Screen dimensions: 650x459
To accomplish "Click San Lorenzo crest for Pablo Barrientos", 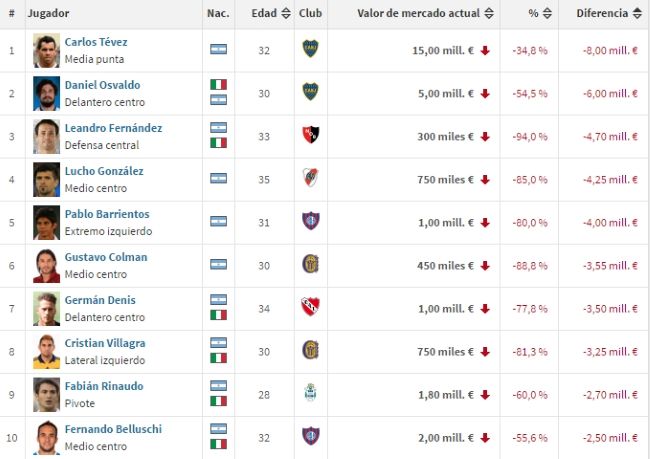I will 310,221.
